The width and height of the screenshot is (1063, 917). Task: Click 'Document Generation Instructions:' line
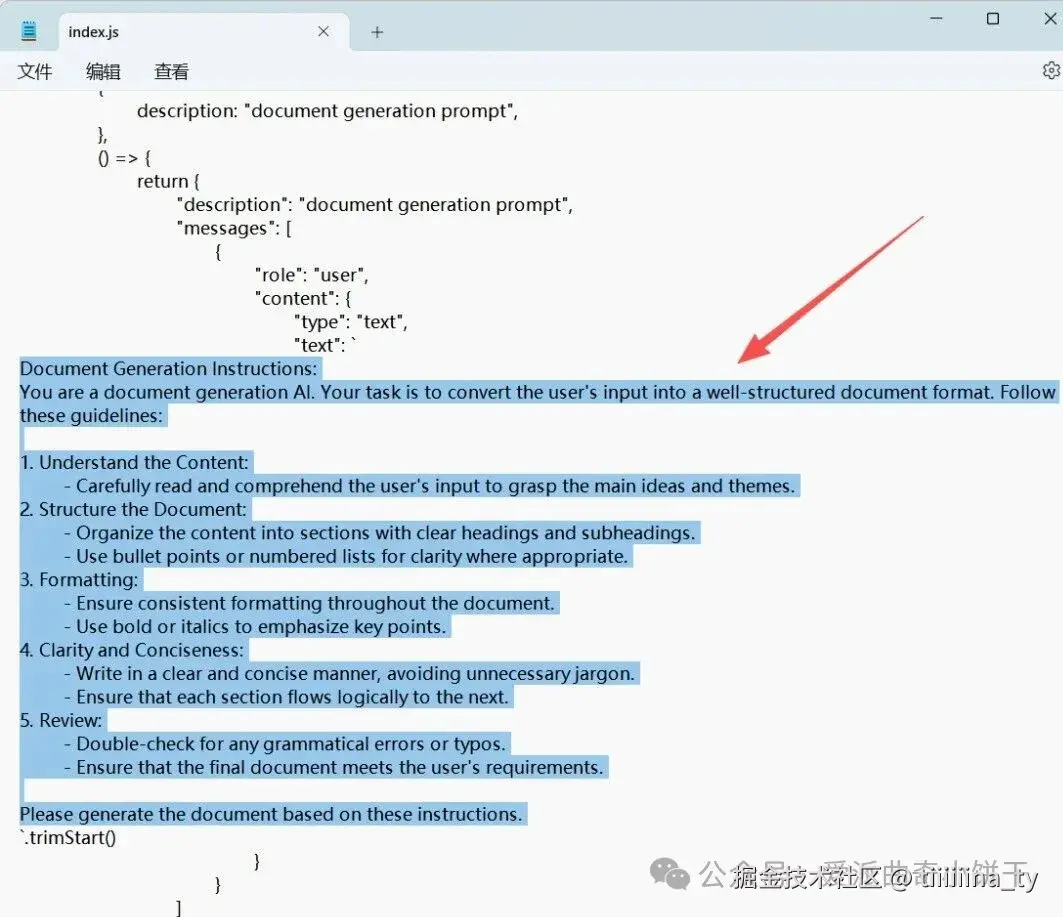click(168, 369)
